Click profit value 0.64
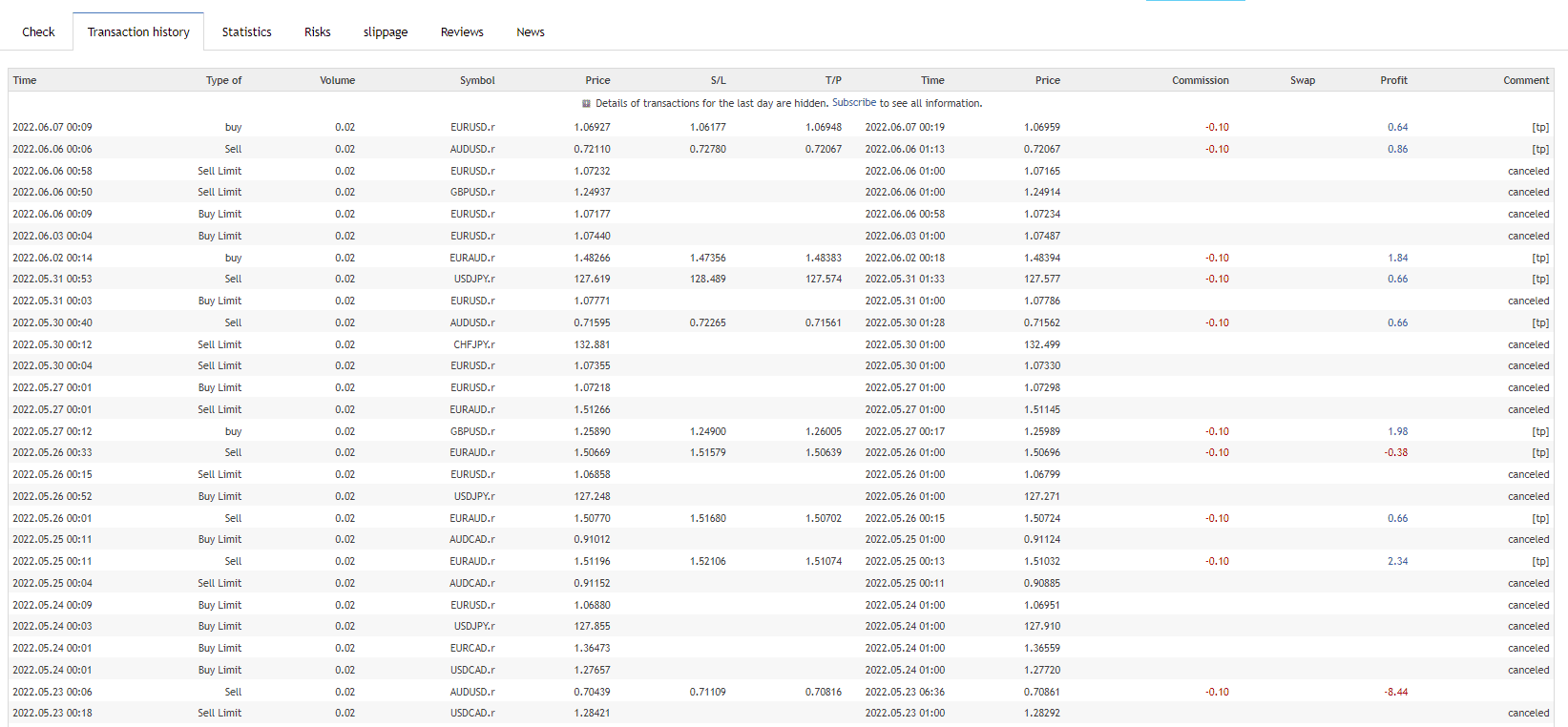Image resolution: width=1568 pixels, height=727 pixels. (1397, 127)
